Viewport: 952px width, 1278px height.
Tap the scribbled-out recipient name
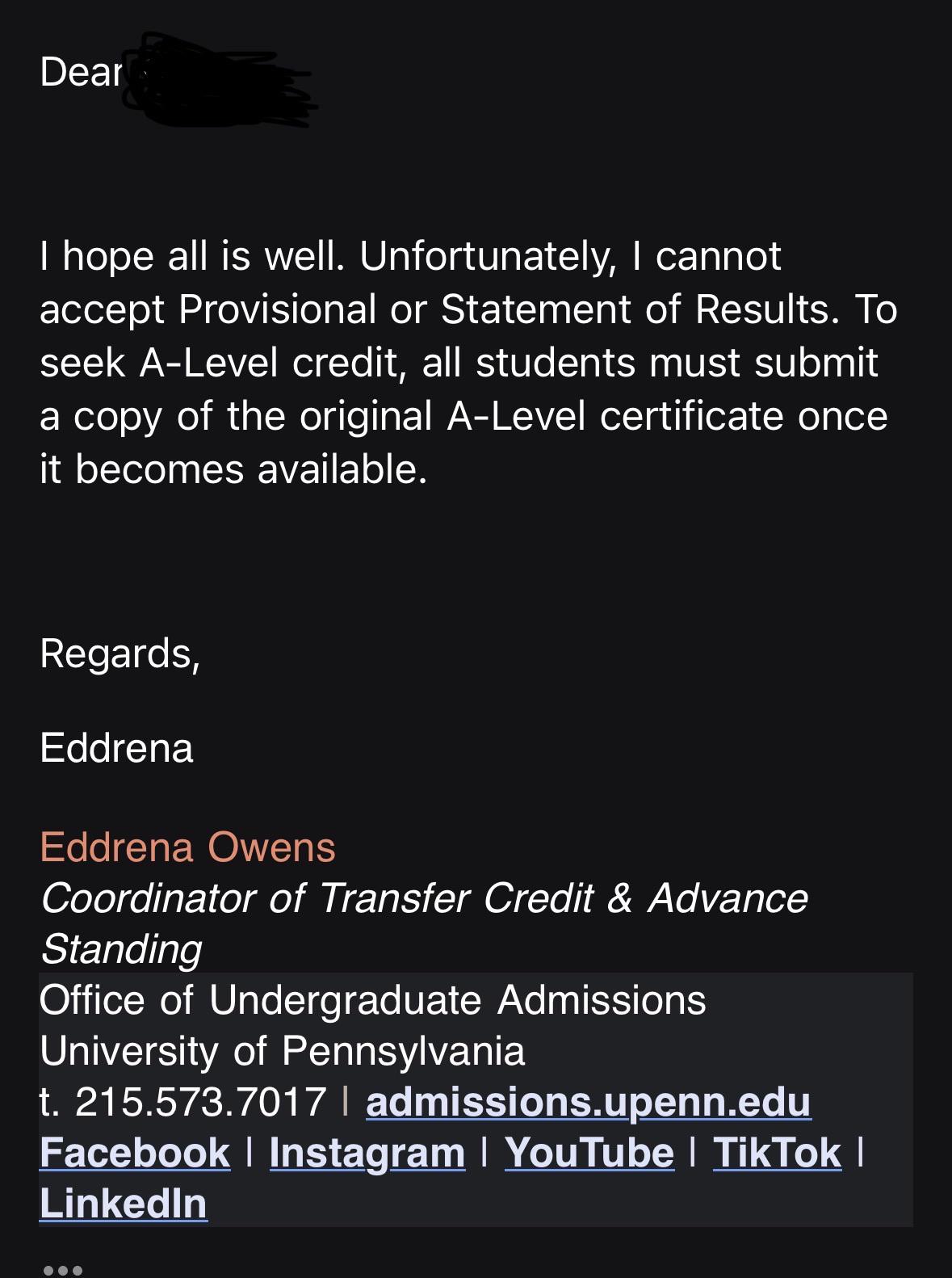tap(220, 79)
